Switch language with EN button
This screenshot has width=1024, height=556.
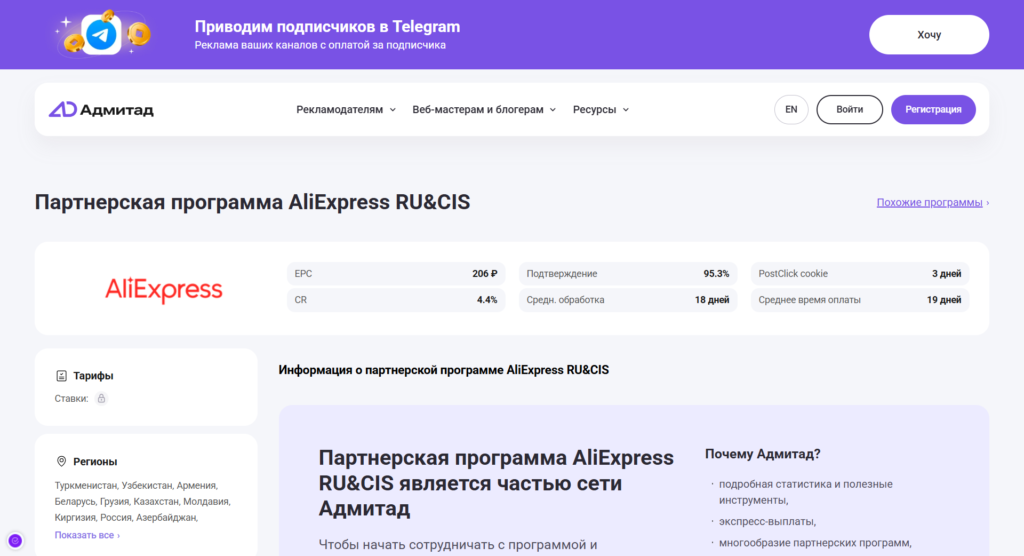(x=791, y=110)
